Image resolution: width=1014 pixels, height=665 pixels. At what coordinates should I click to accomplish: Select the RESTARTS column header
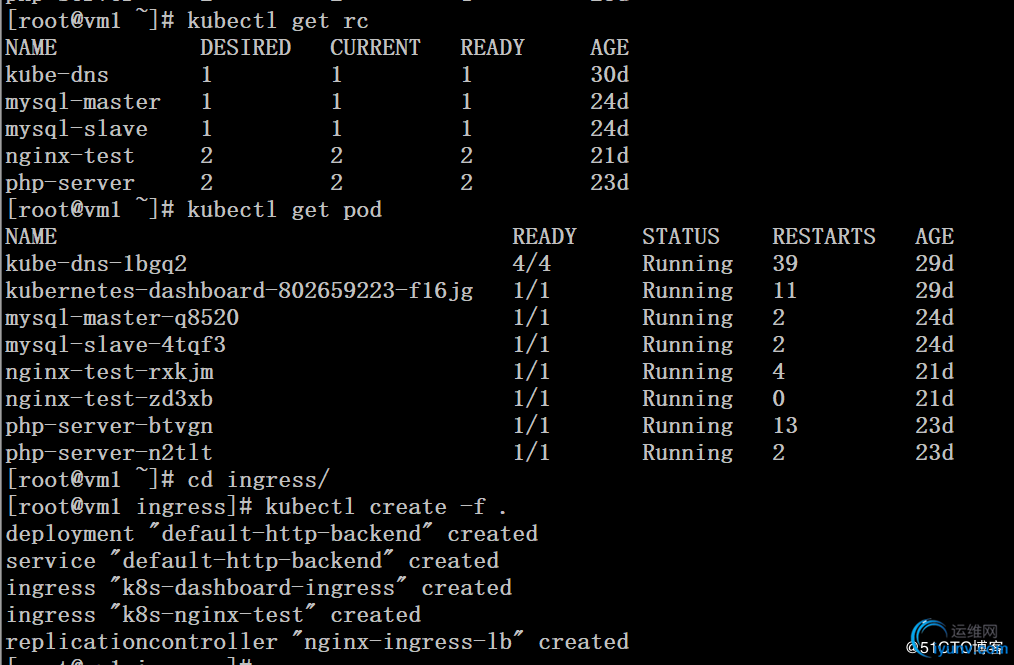tap(824, 237)
